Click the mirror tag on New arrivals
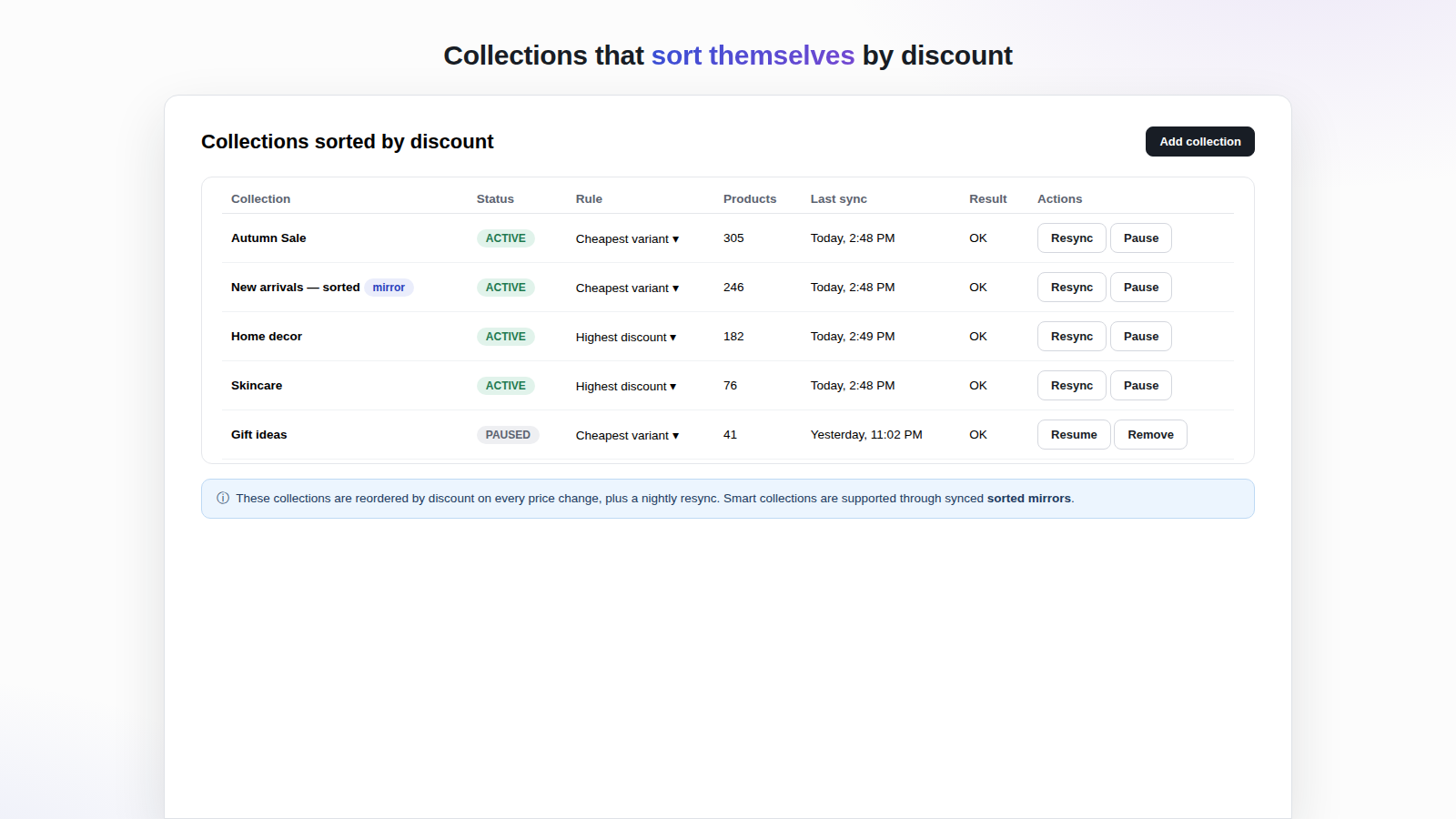The width and height of the screenshot is (1456, 819). tap(389, 288)
